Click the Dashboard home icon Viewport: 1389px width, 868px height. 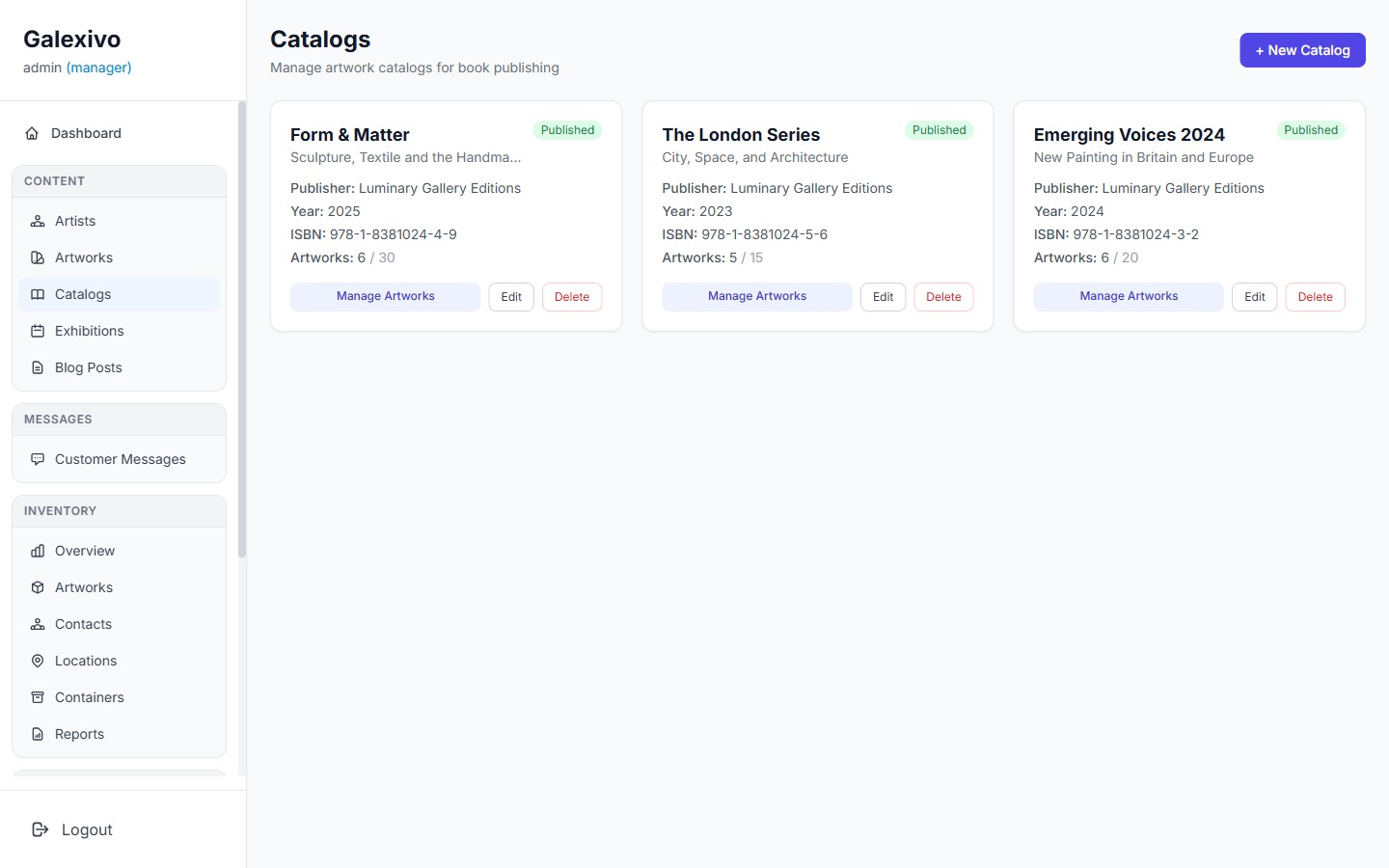tap(32, 133)
